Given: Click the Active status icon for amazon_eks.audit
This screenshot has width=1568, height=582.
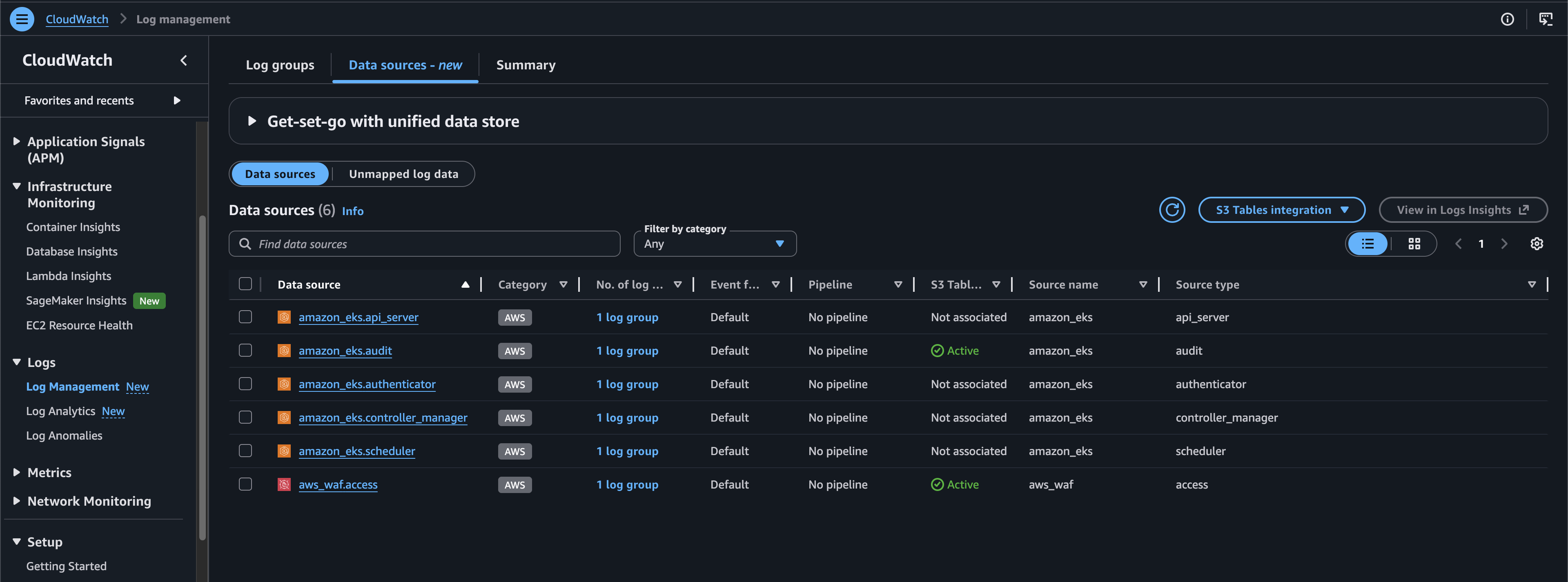Looking at the screenshot, I should click(x=938, y=351).
